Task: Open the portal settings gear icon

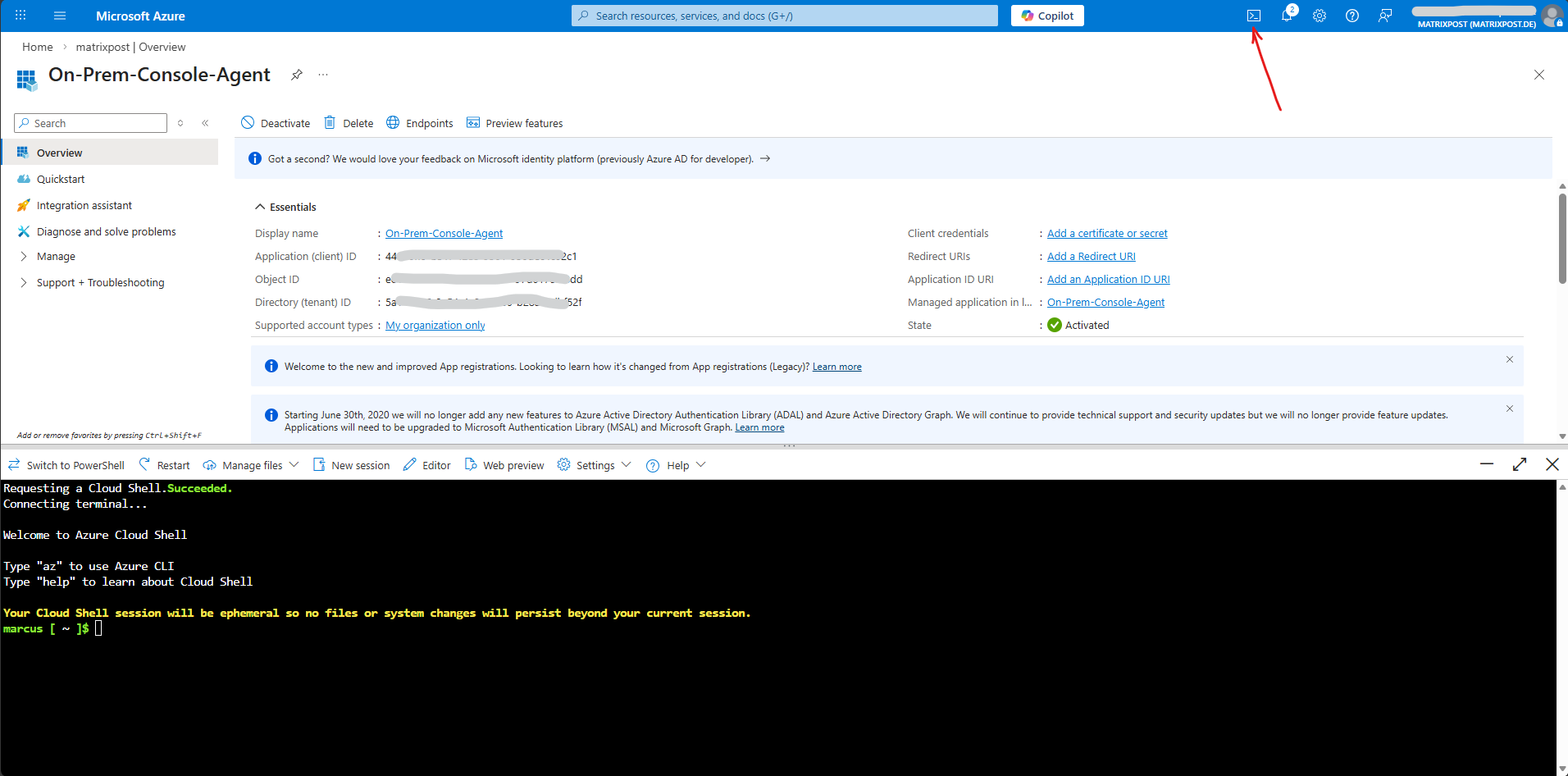Action: tap(1320, 16)
